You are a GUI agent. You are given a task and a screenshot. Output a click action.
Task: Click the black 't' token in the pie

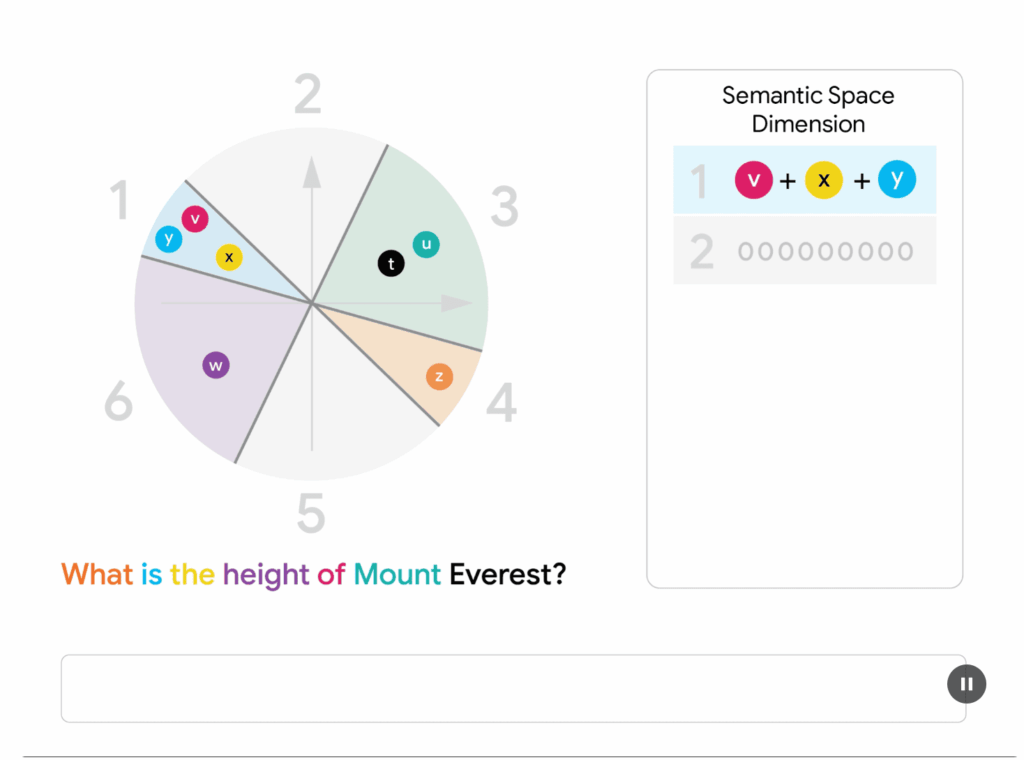pyautogui.click(x=391, y=263)
